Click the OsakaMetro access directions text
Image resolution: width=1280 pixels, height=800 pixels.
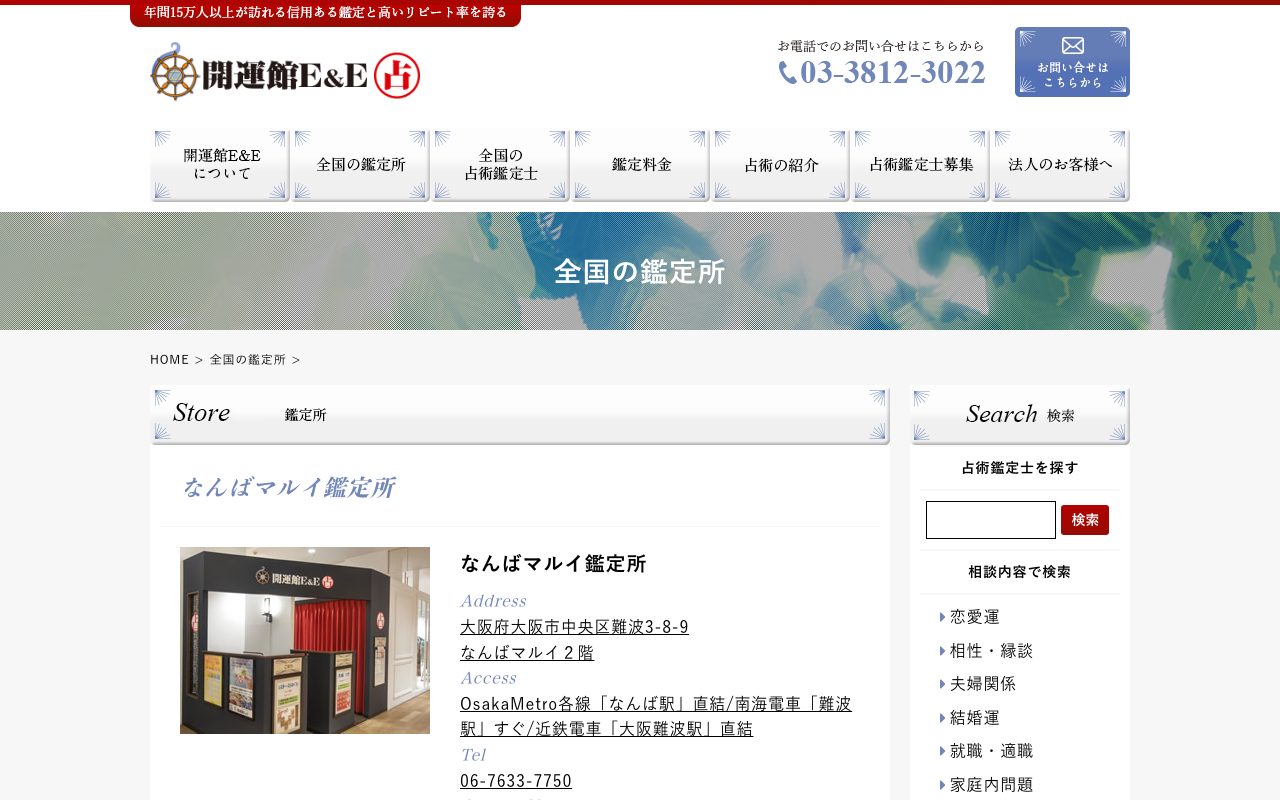tap(656, 716)
